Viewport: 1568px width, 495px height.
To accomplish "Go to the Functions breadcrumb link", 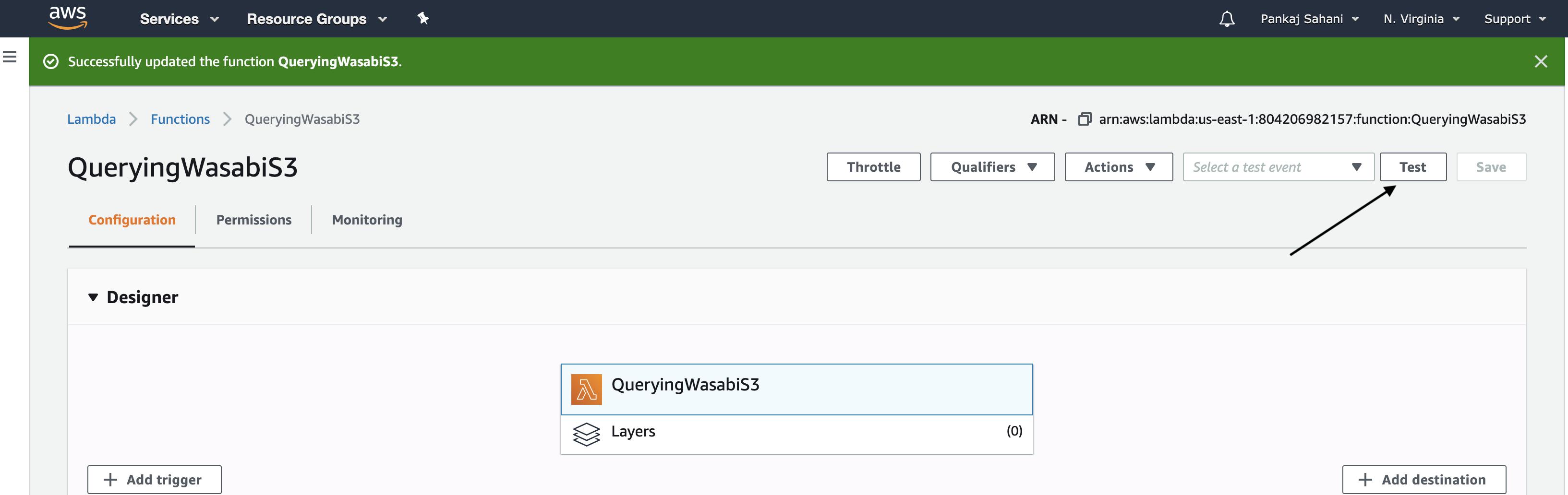I will pyautogui.click(x=180, y=119).
